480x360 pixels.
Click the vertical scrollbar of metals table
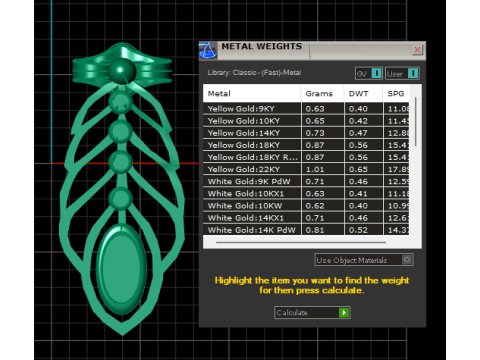415,122
